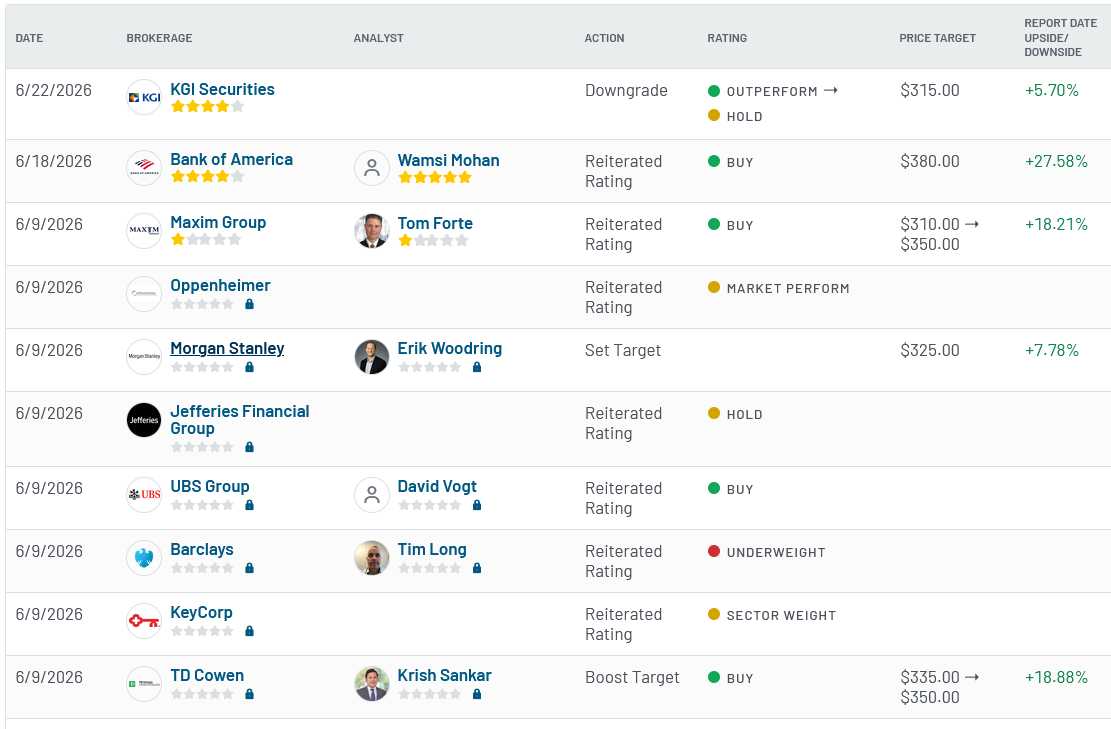Click Erik Woodring's profile photo
1111x729 pixels.
pyautogui.click(x=371, y=357)
